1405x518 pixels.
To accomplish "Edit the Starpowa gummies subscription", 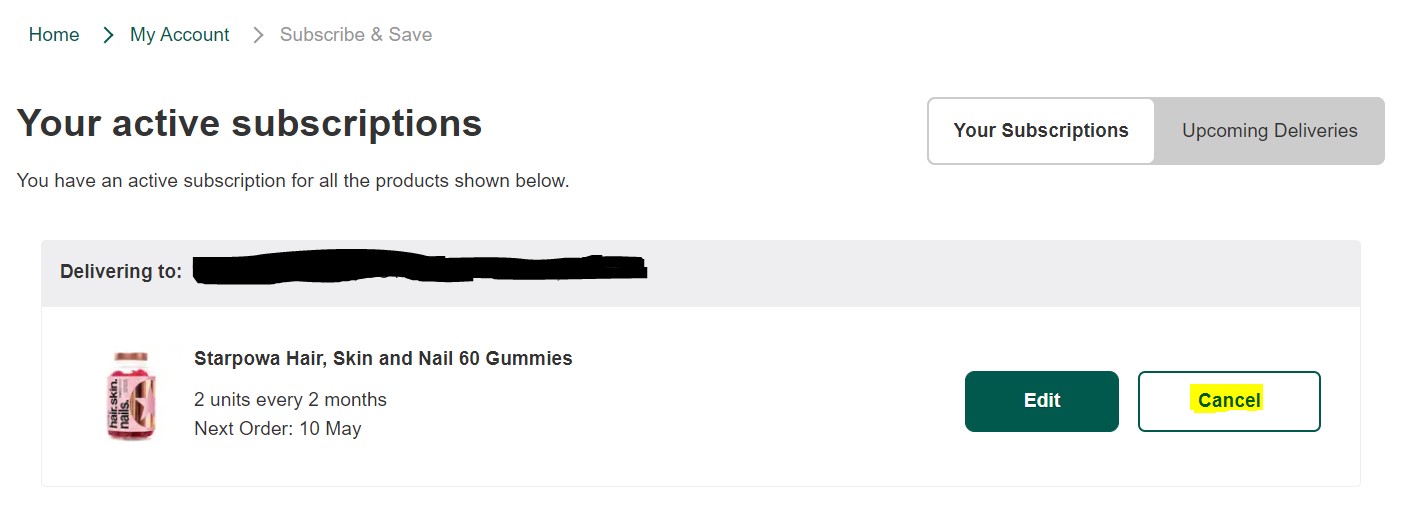I will [1042, 401].
